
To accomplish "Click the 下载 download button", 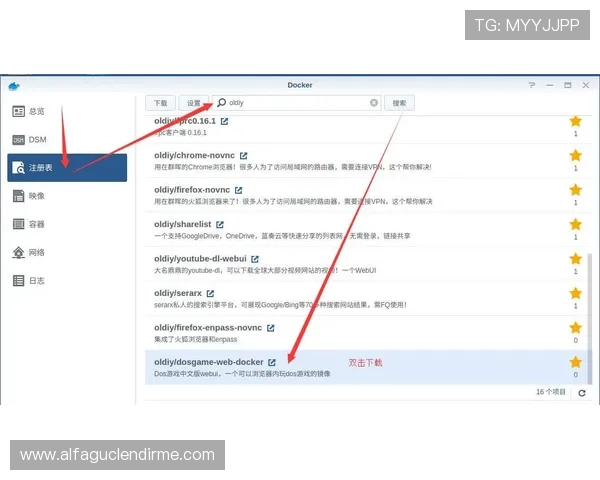I will [x=160, y=103].
